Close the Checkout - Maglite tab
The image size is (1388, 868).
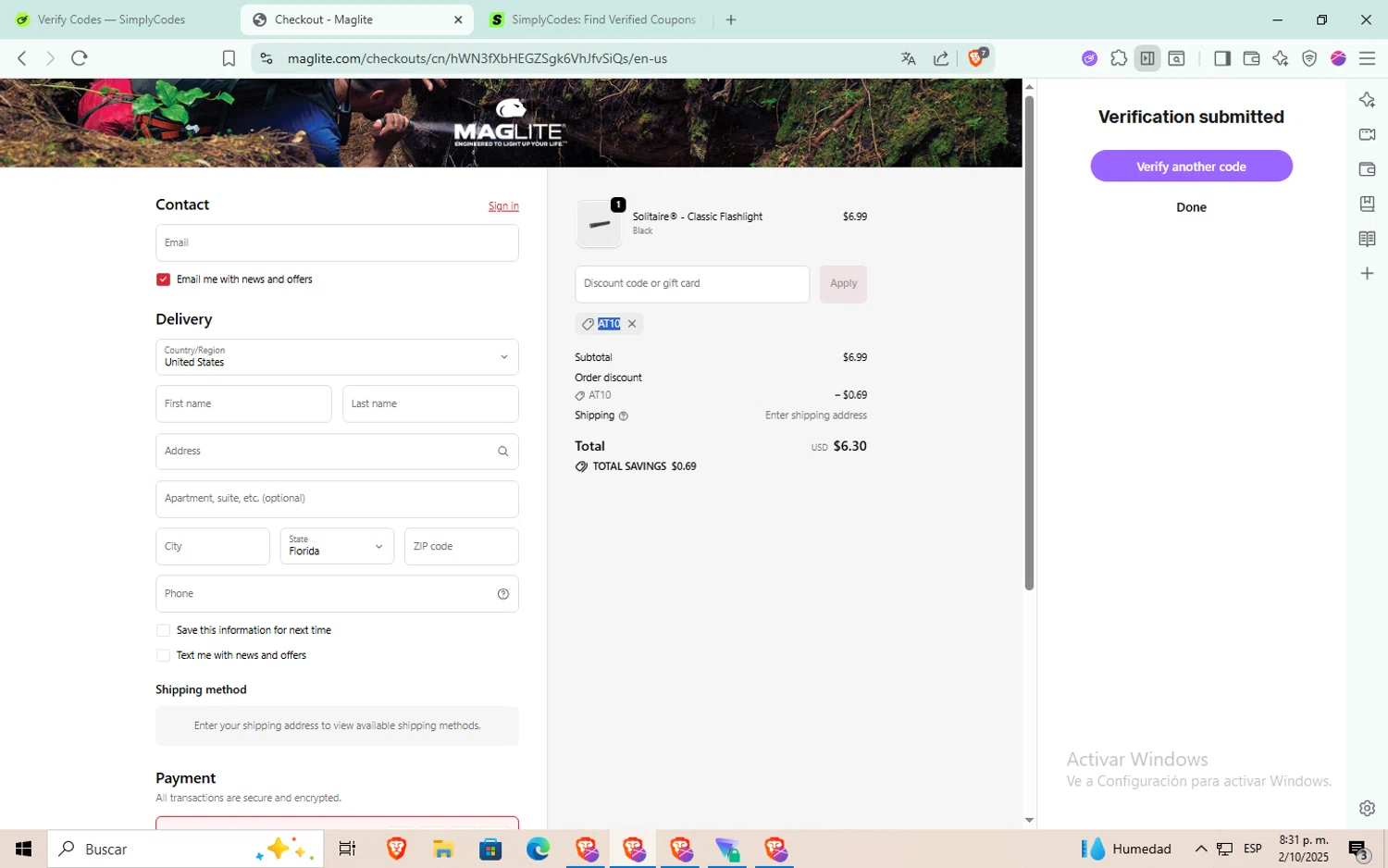point(458,19)
